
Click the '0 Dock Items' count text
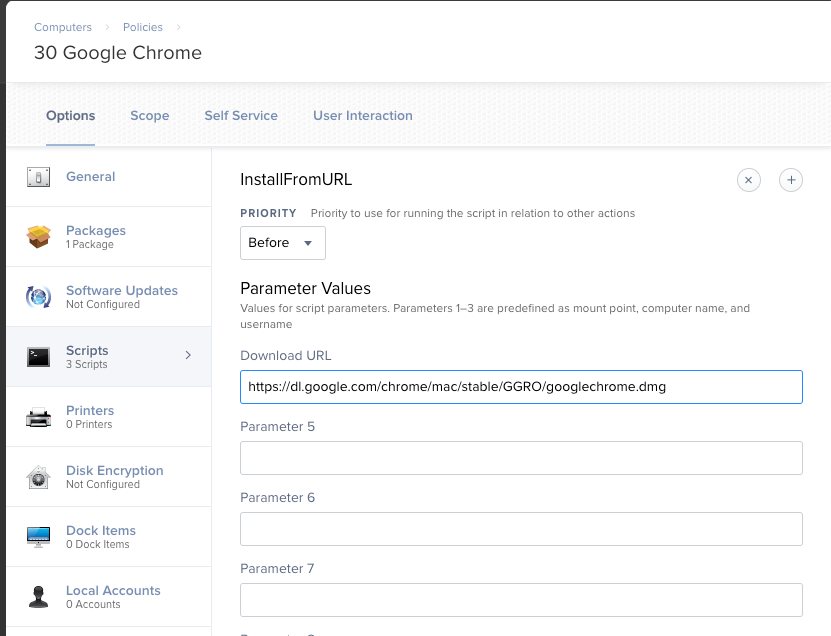[98, 545]
